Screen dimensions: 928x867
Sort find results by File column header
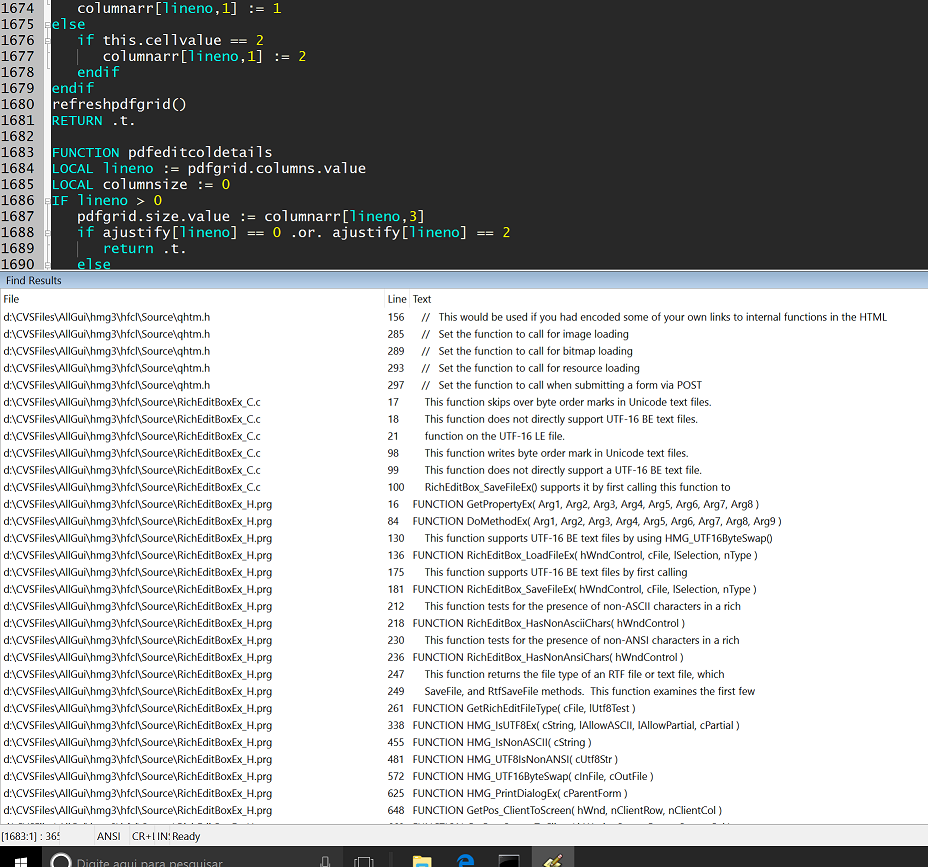(11, 299)
